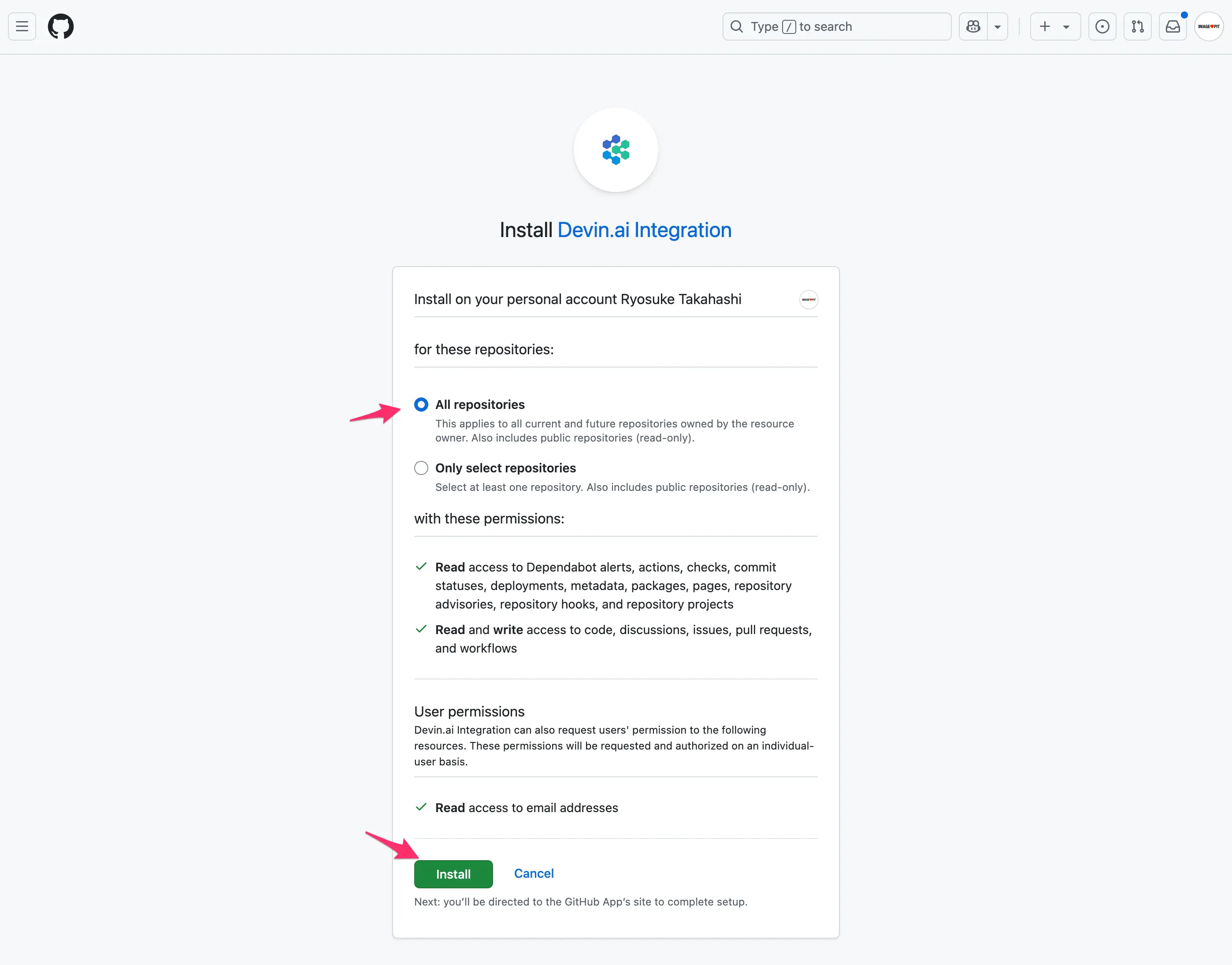Cancel the app installation

(534, 873)
